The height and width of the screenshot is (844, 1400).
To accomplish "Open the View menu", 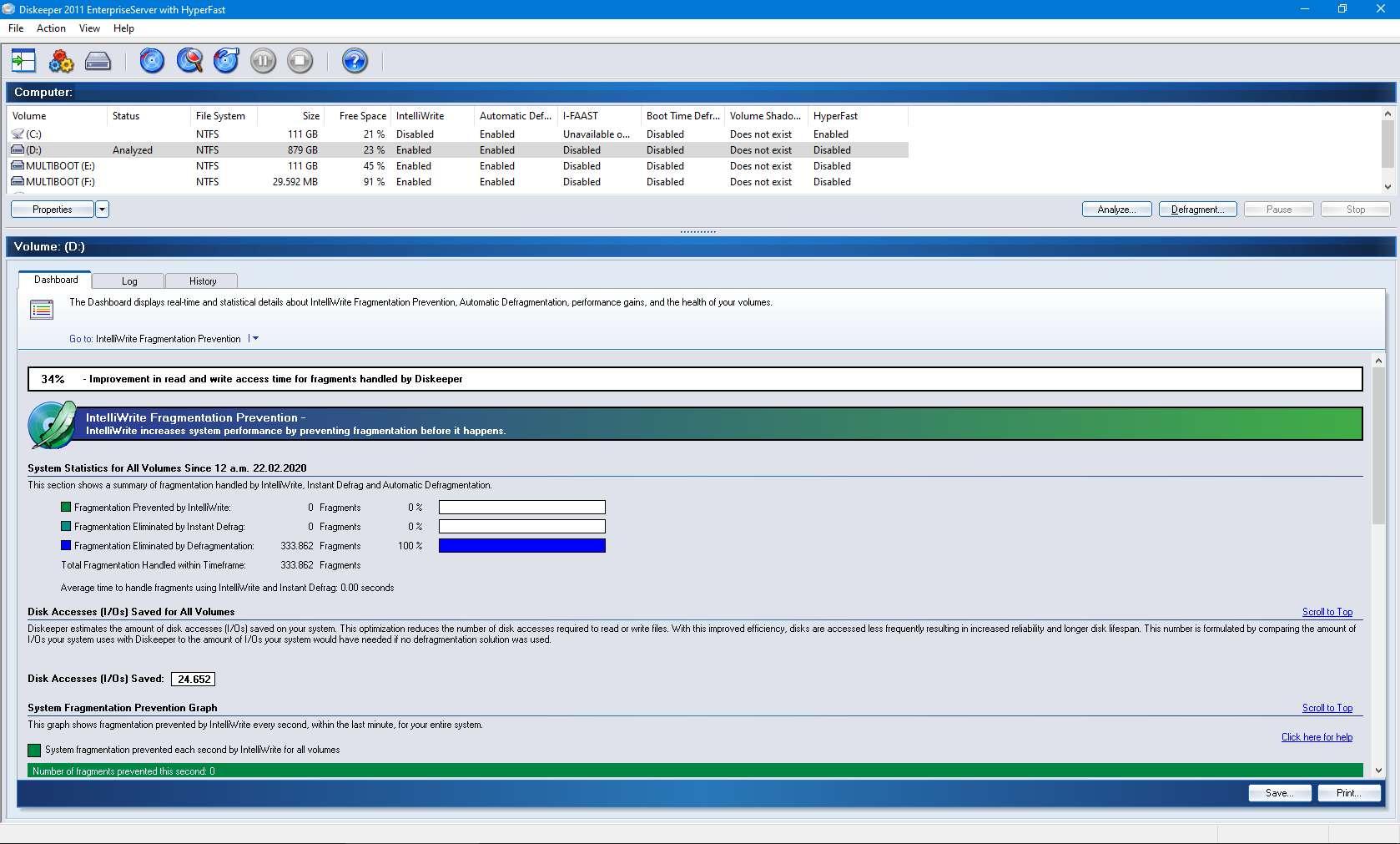I will click(x=89, y=28).
